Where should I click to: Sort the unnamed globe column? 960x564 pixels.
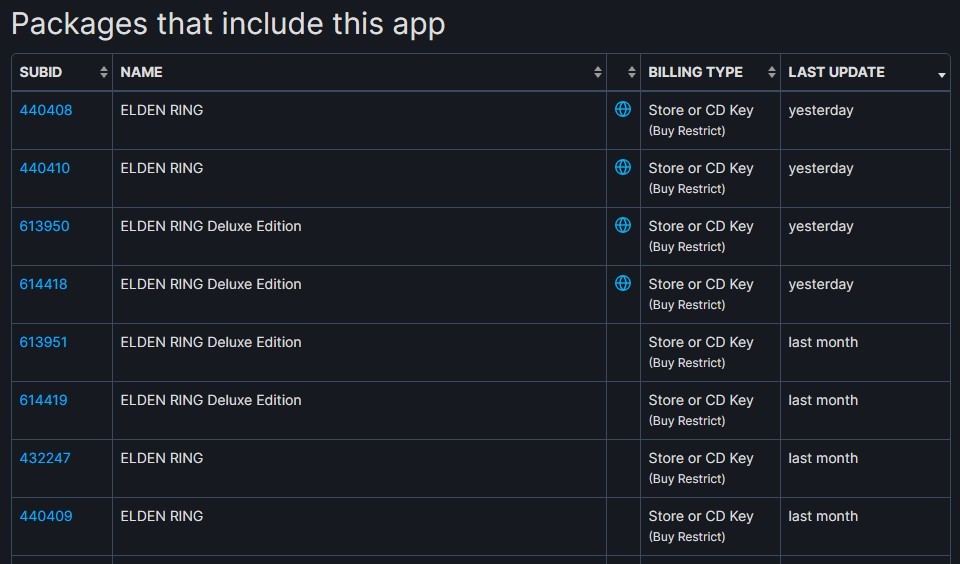[632, 72]
